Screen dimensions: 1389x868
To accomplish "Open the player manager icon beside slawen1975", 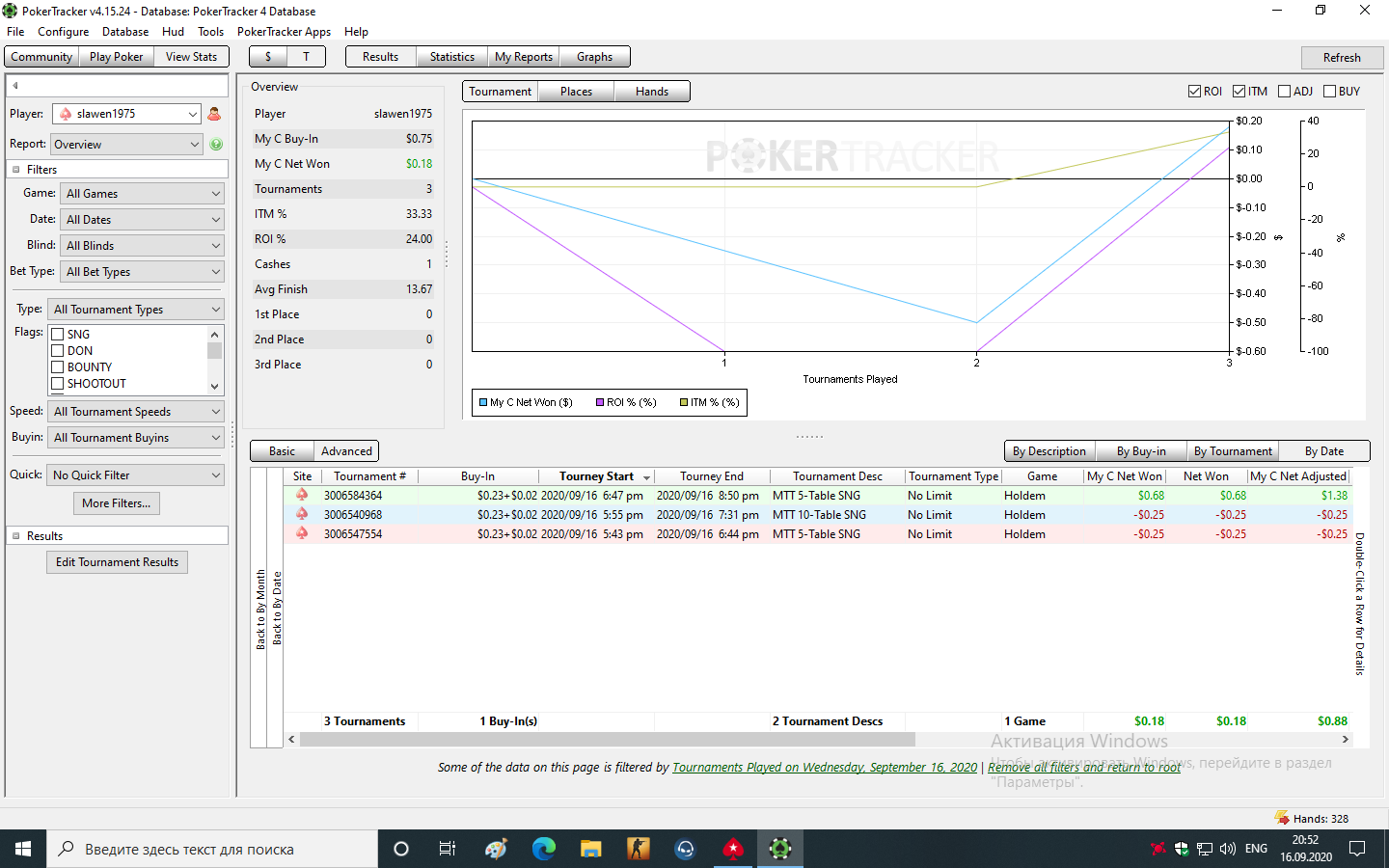I will [214, 114].
